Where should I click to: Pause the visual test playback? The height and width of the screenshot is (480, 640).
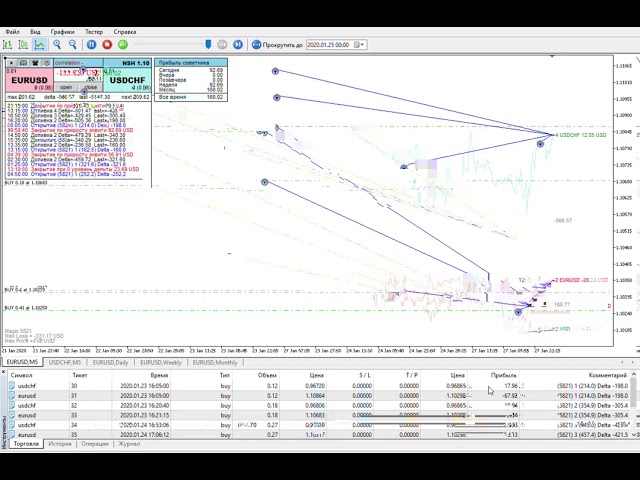click(91, 44)
